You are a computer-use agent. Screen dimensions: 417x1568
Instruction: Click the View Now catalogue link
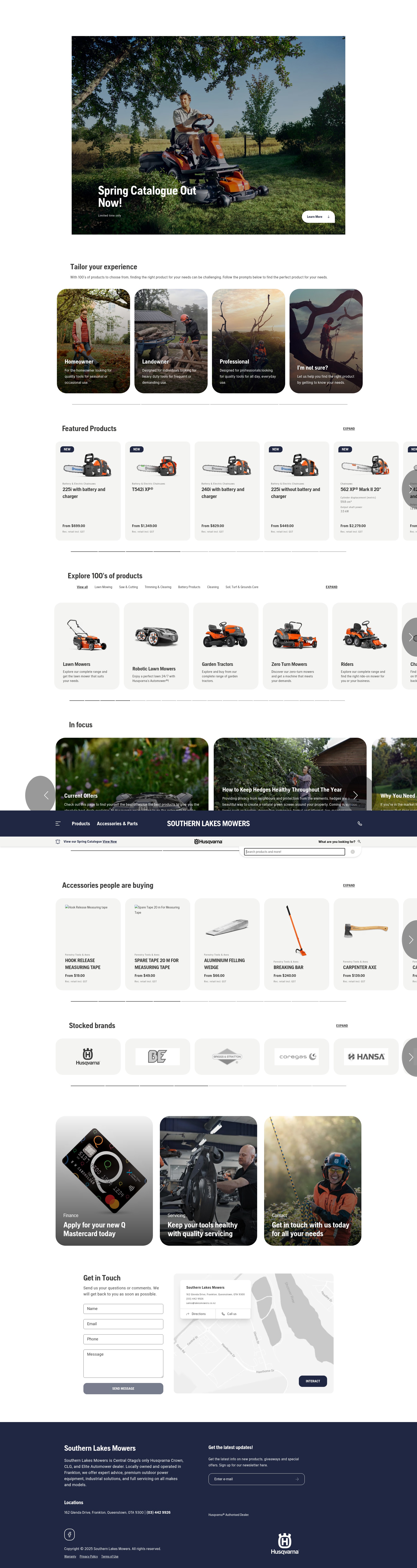[x=110, y=842]
